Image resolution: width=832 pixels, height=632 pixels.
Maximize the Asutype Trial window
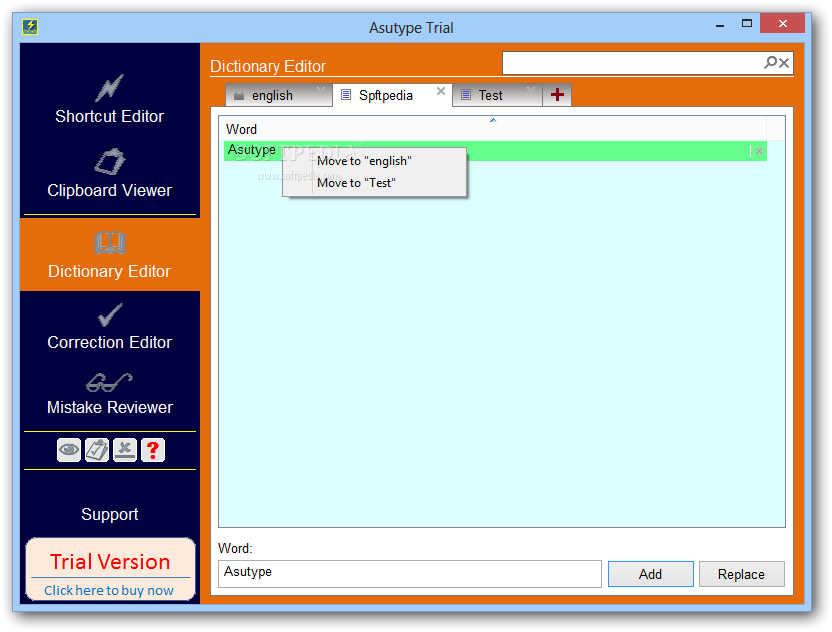click(747, 24)
